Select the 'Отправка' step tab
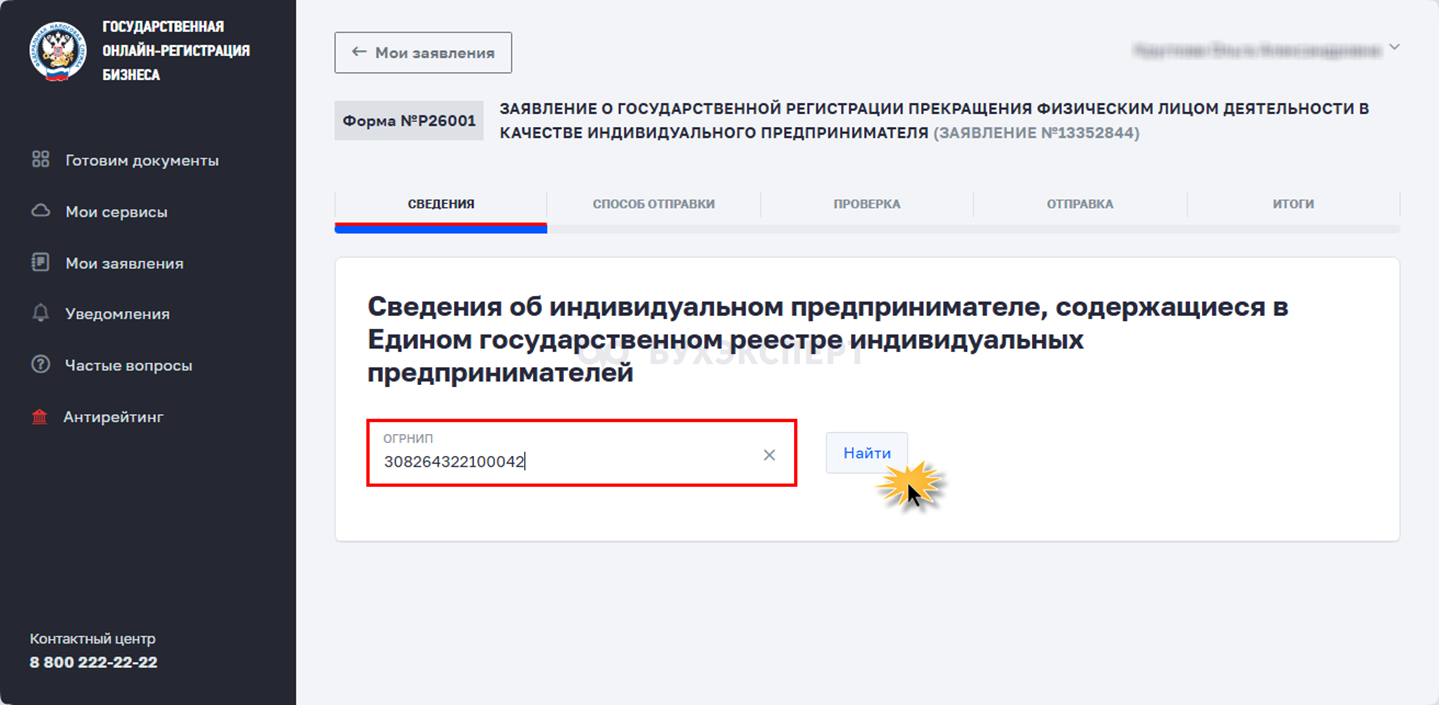 point(1080,204)
